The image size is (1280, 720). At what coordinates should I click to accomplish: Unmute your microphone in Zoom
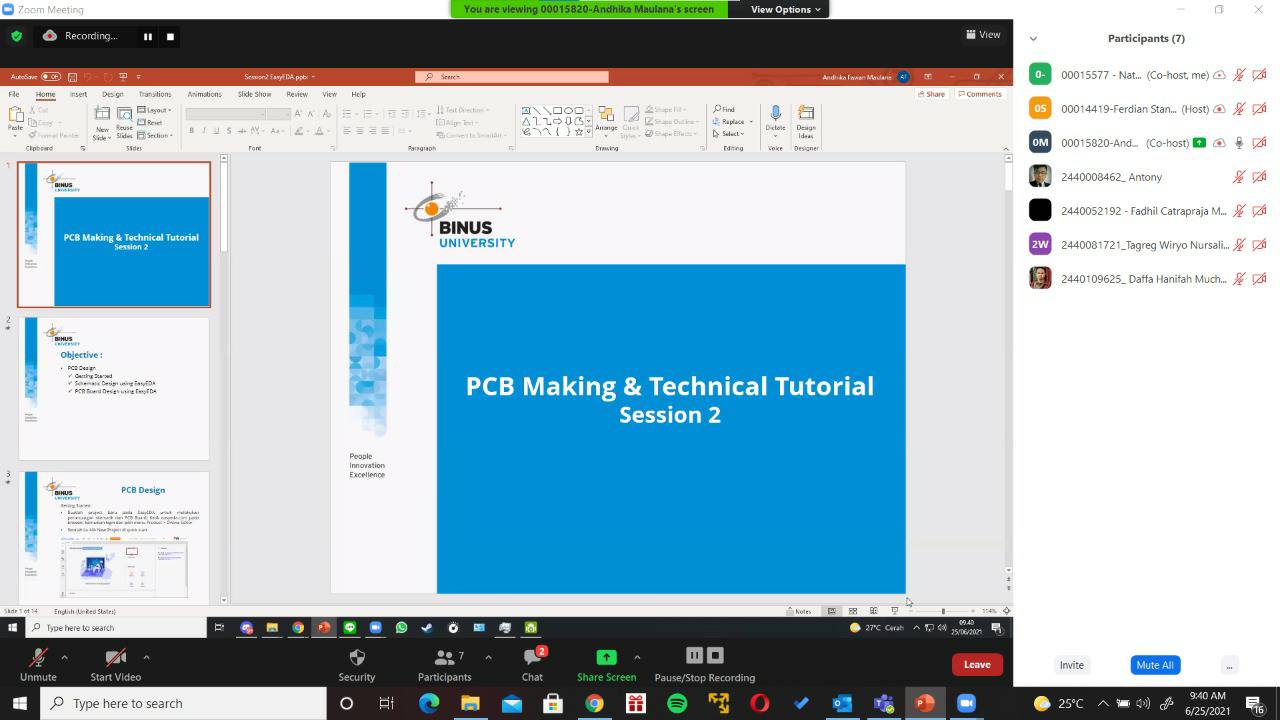pos(38,663)
